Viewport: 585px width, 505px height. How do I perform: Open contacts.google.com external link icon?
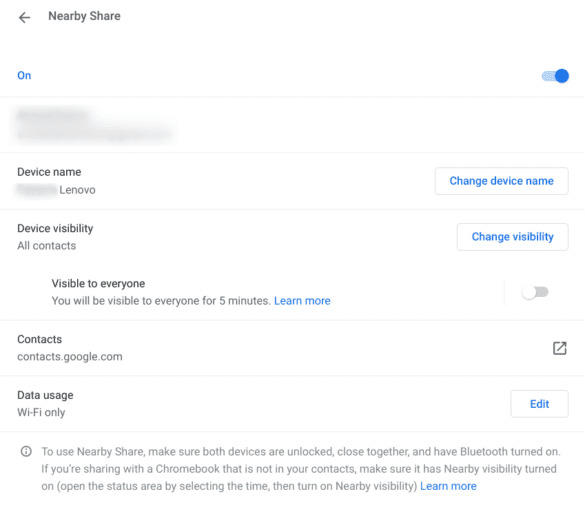(559, 348)
